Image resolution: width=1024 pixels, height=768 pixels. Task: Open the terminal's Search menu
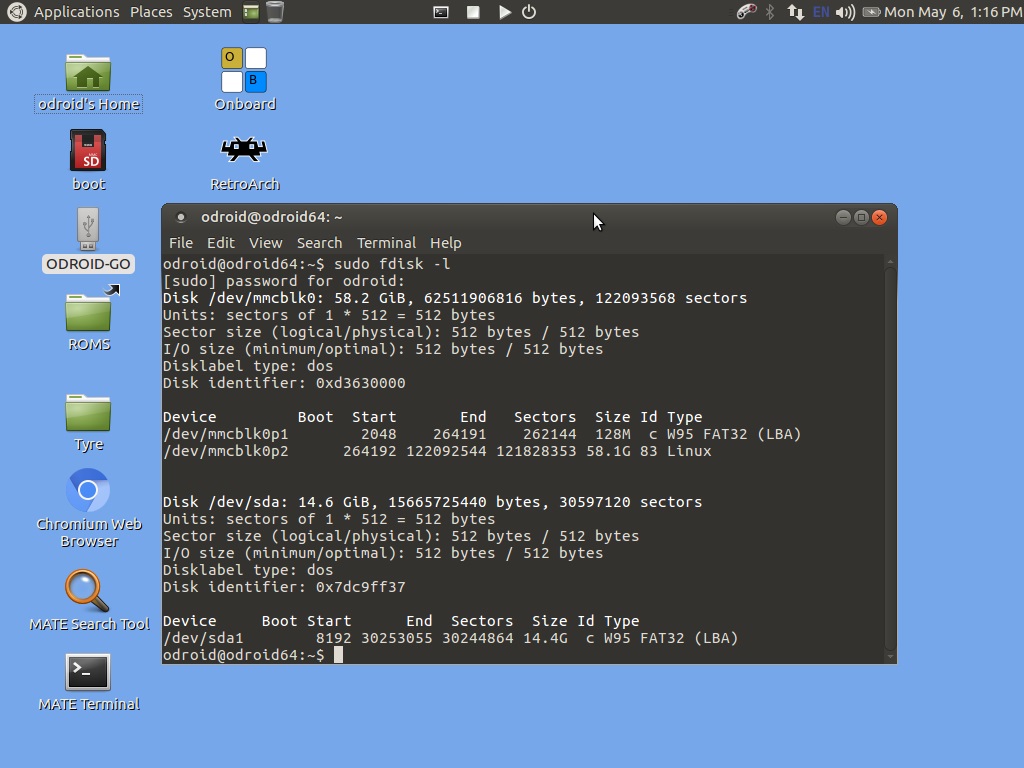(319, 243)
